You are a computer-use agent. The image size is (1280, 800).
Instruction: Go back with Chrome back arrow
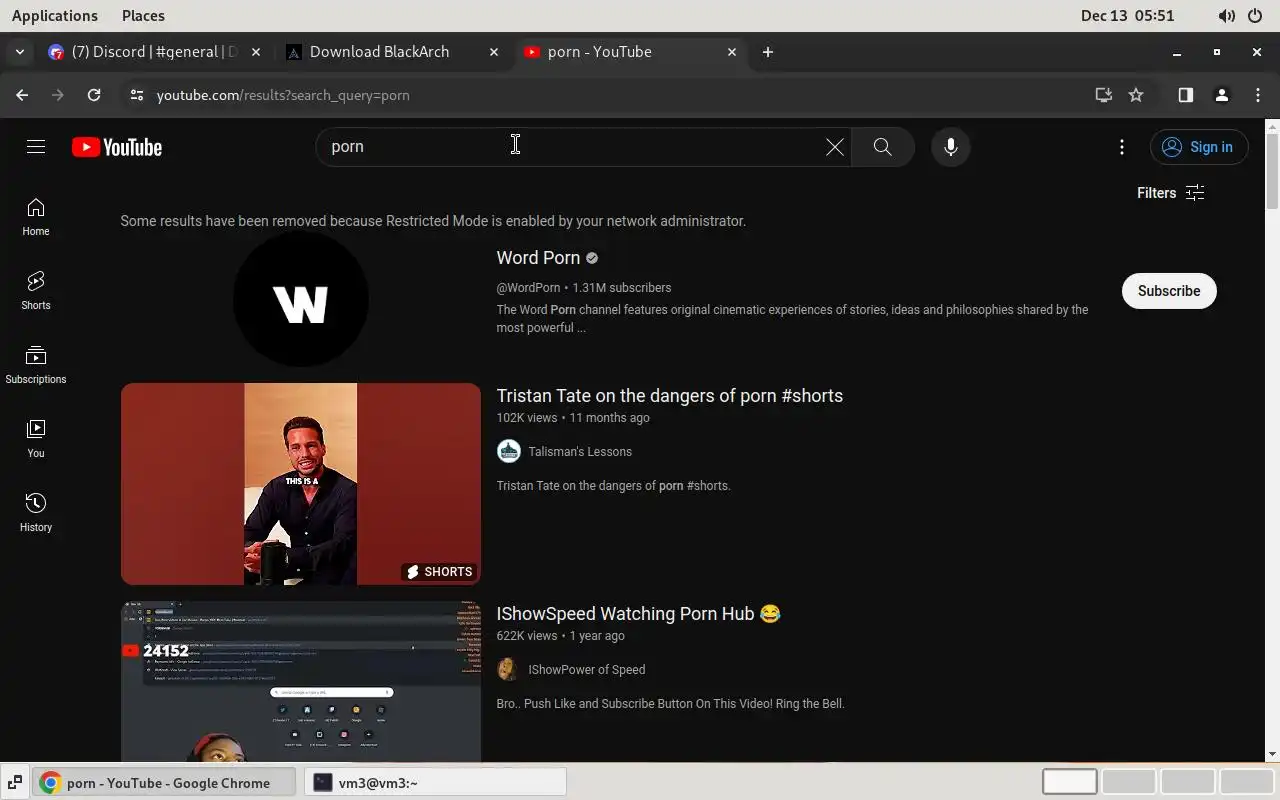(x=22, y=95)
